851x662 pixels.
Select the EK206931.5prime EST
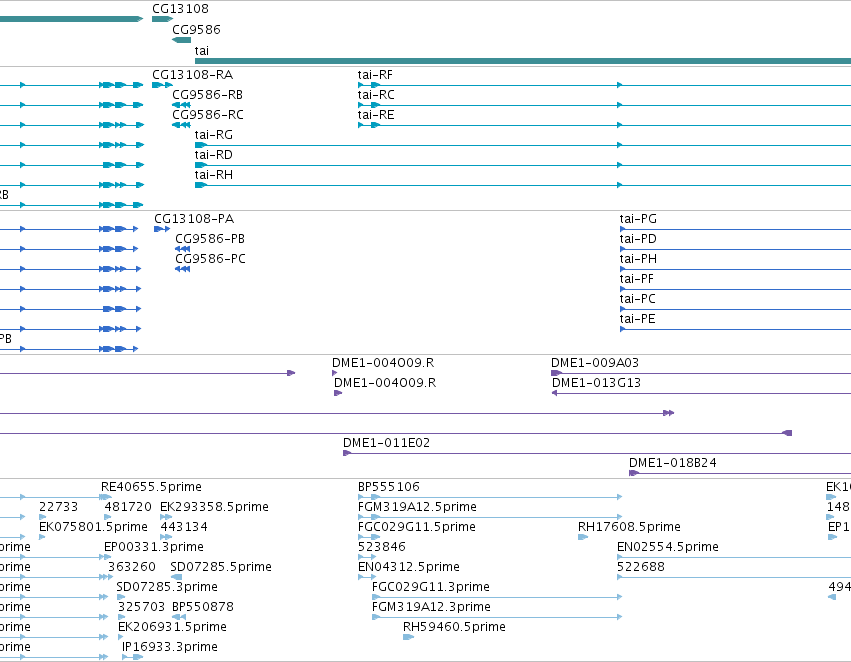[x=172, y=627]
